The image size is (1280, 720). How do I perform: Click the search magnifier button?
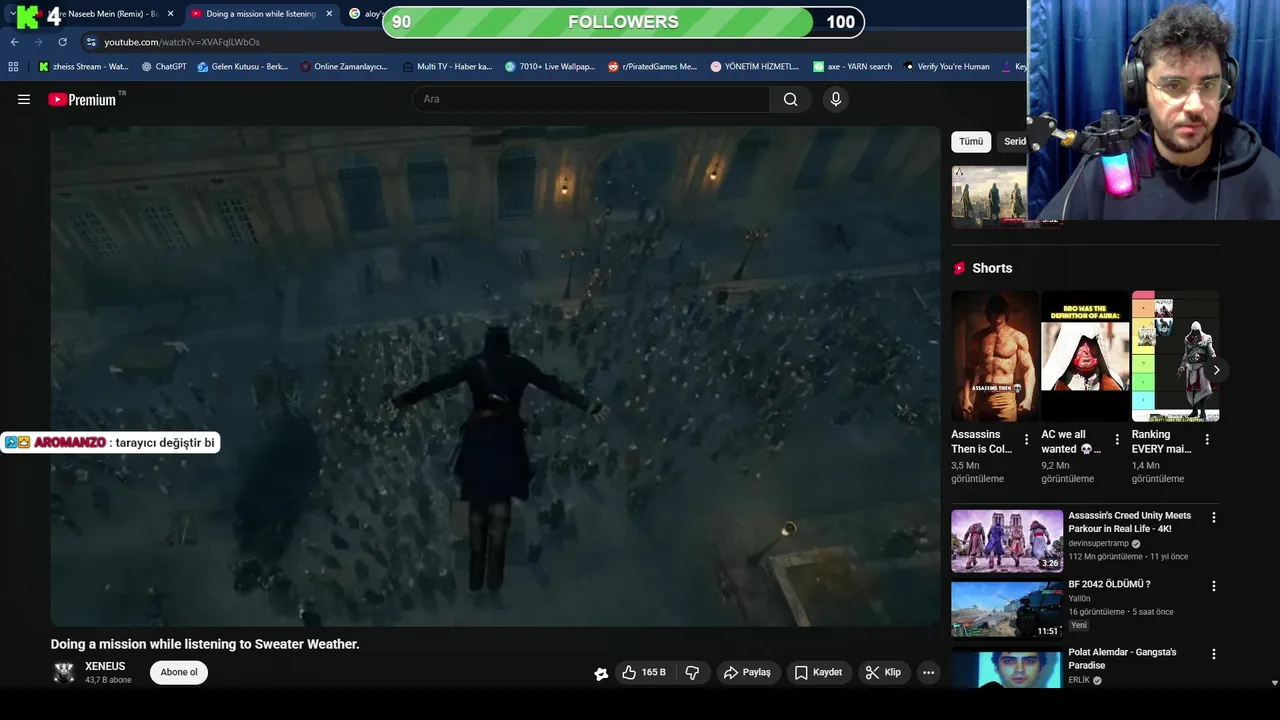click(791, 99)
